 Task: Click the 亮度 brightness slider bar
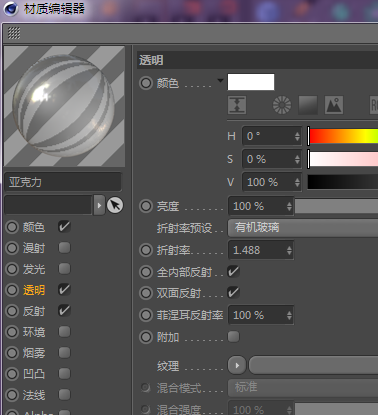coord(336,206)
